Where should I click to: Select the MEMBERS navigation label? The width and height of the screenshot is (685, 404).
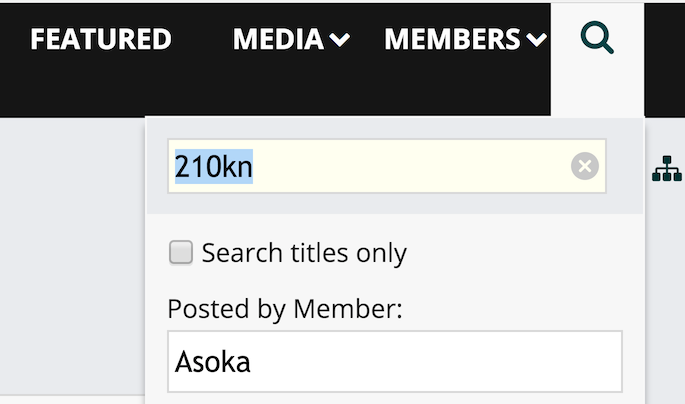point(452,39)
